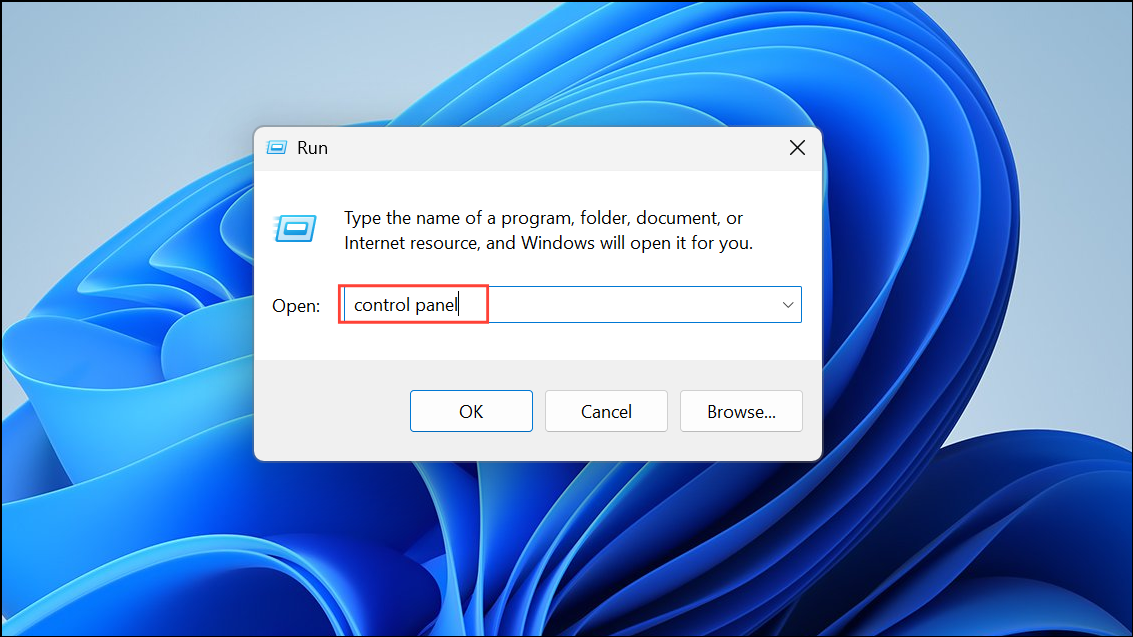Click the "Run" title text
Screen dimensions: 1133x637
312,147
